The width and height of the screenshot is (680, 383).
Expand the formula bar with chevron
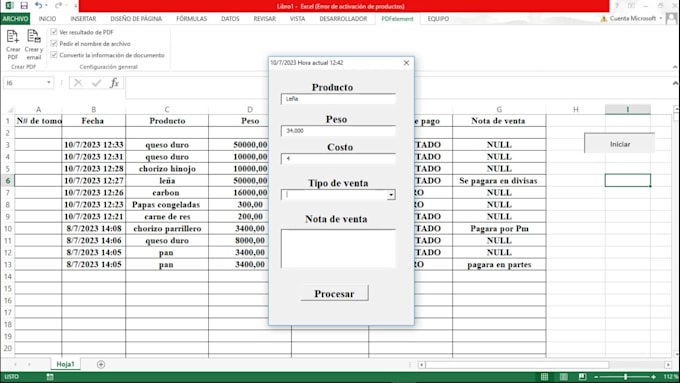(x=675, y=83)
